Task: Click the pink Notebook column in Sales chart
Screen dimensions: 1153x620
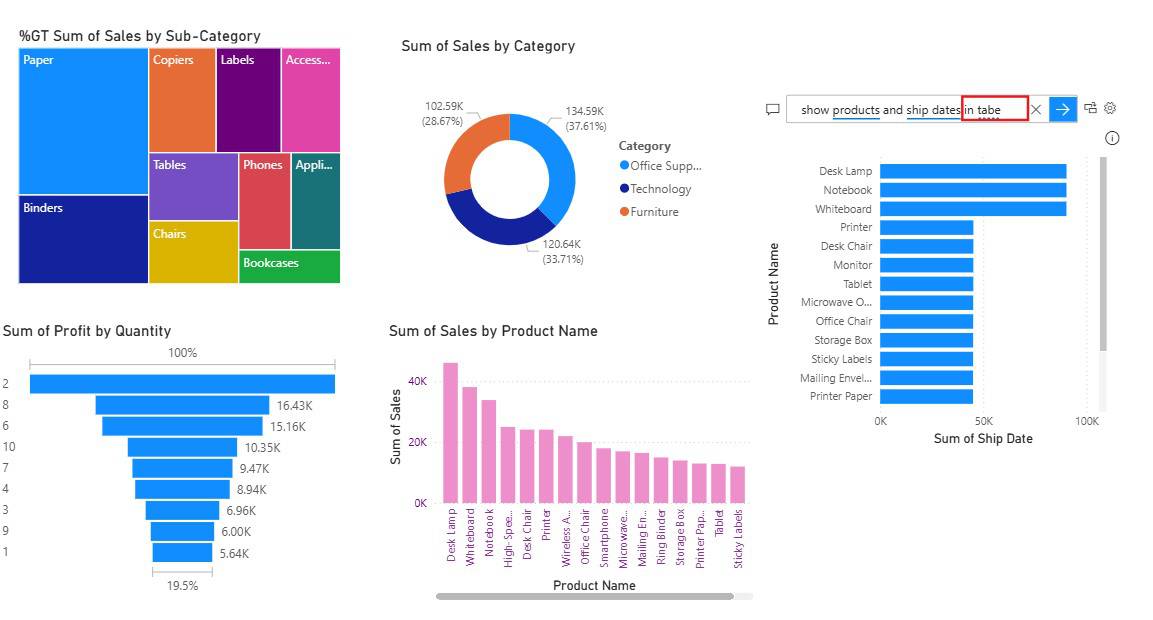Action: coord(488,452)
